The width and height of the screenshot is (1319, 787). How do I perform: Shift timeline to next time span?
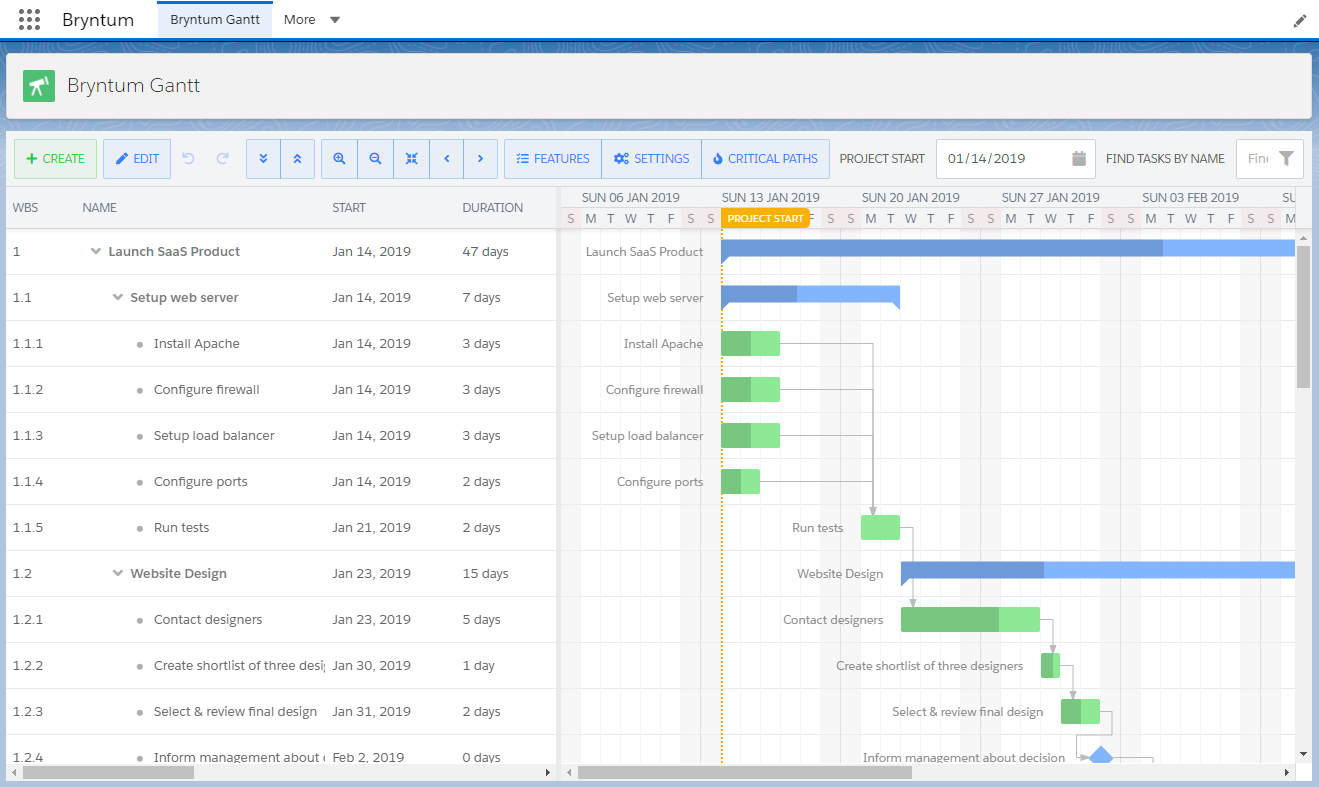tap(481, 158)
